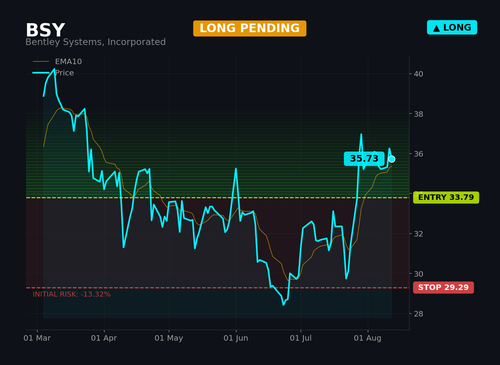Image resolution: width=500 pixels, height=365 pixels.
Task: Click the cyan LONG direction badge
Action: click(452, 28)
